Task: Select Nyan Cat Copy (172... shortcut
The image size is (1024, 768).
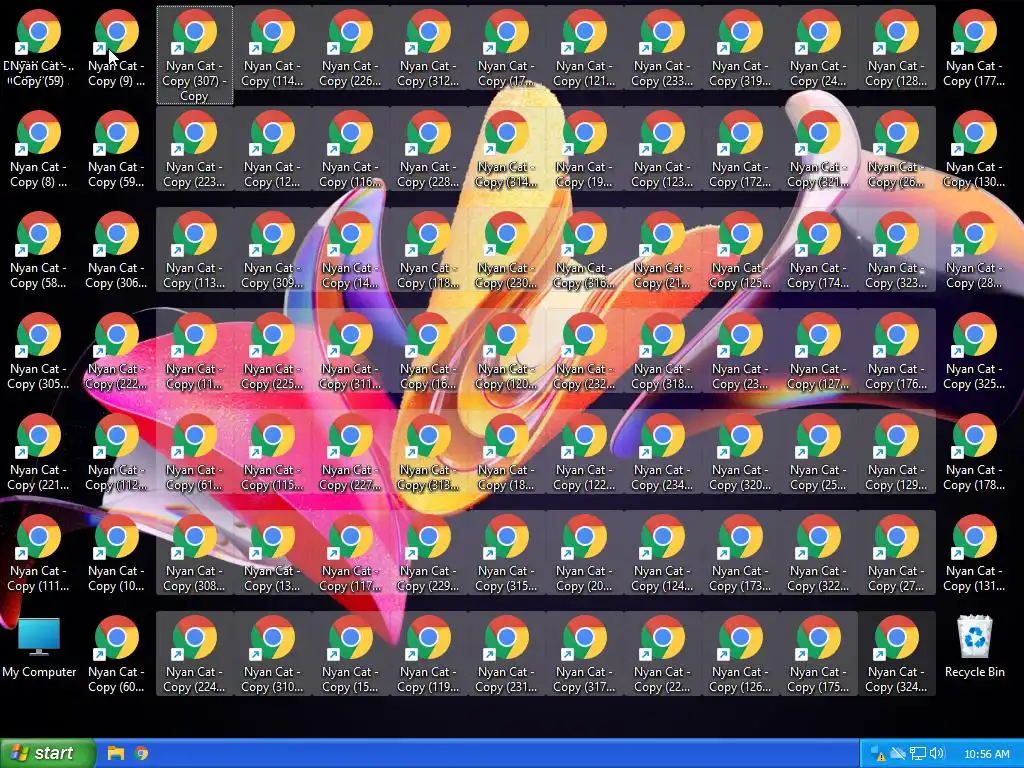Action: click(740, 149)
